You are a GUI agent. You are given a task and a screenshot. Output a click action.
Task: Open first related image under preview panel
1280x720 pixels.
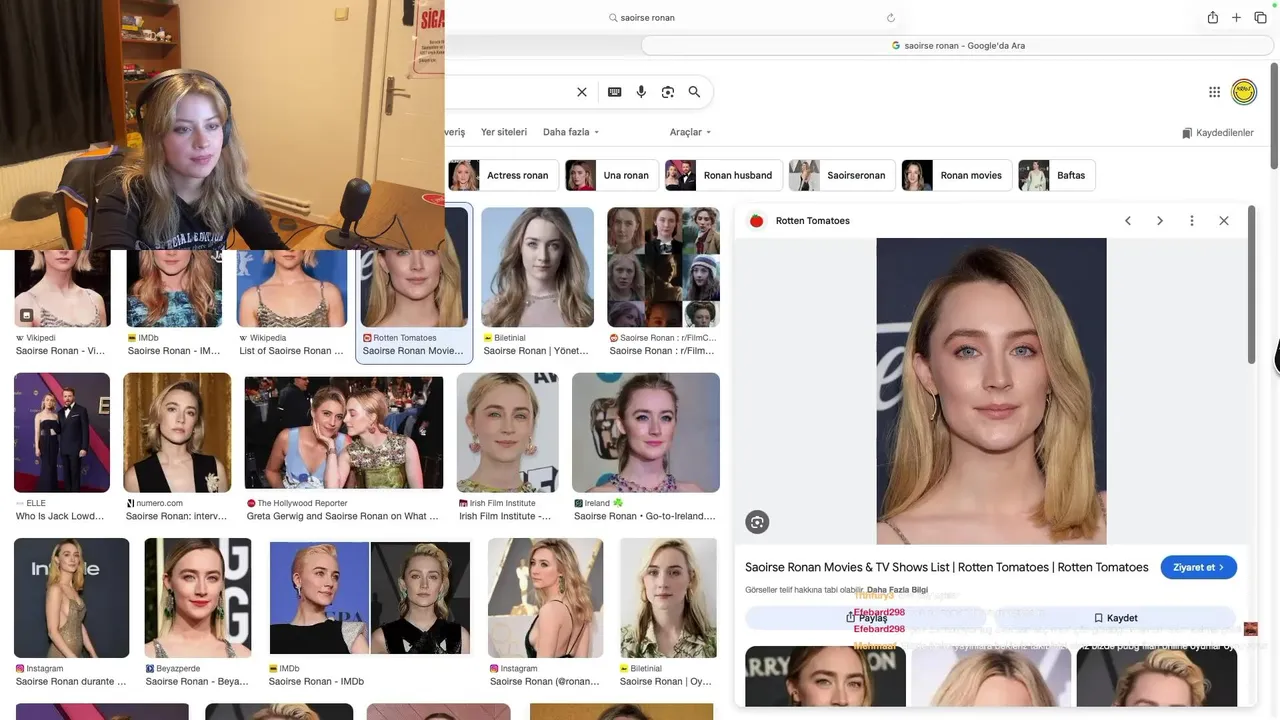pos(825,676)
